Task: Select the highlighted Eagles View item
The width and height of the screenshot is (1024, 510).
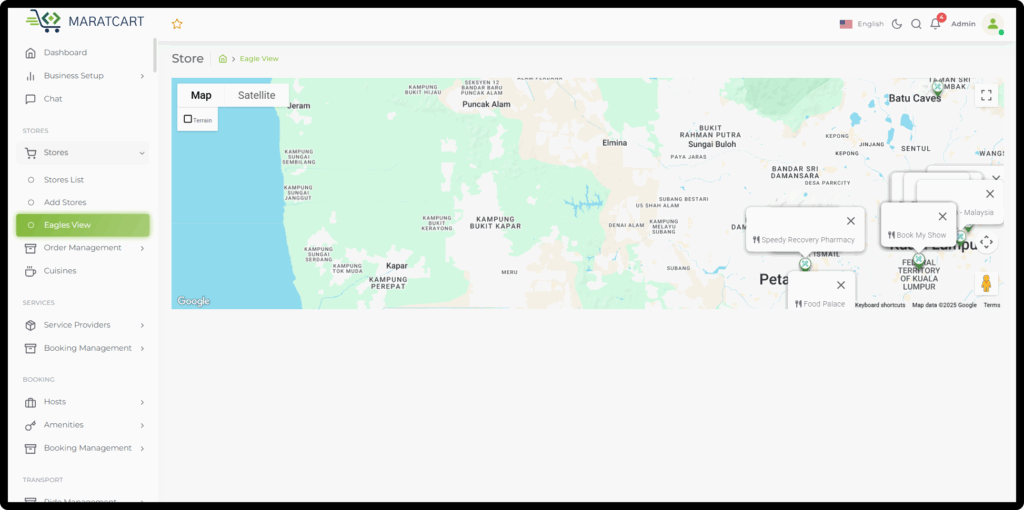Action: [83, 225]
